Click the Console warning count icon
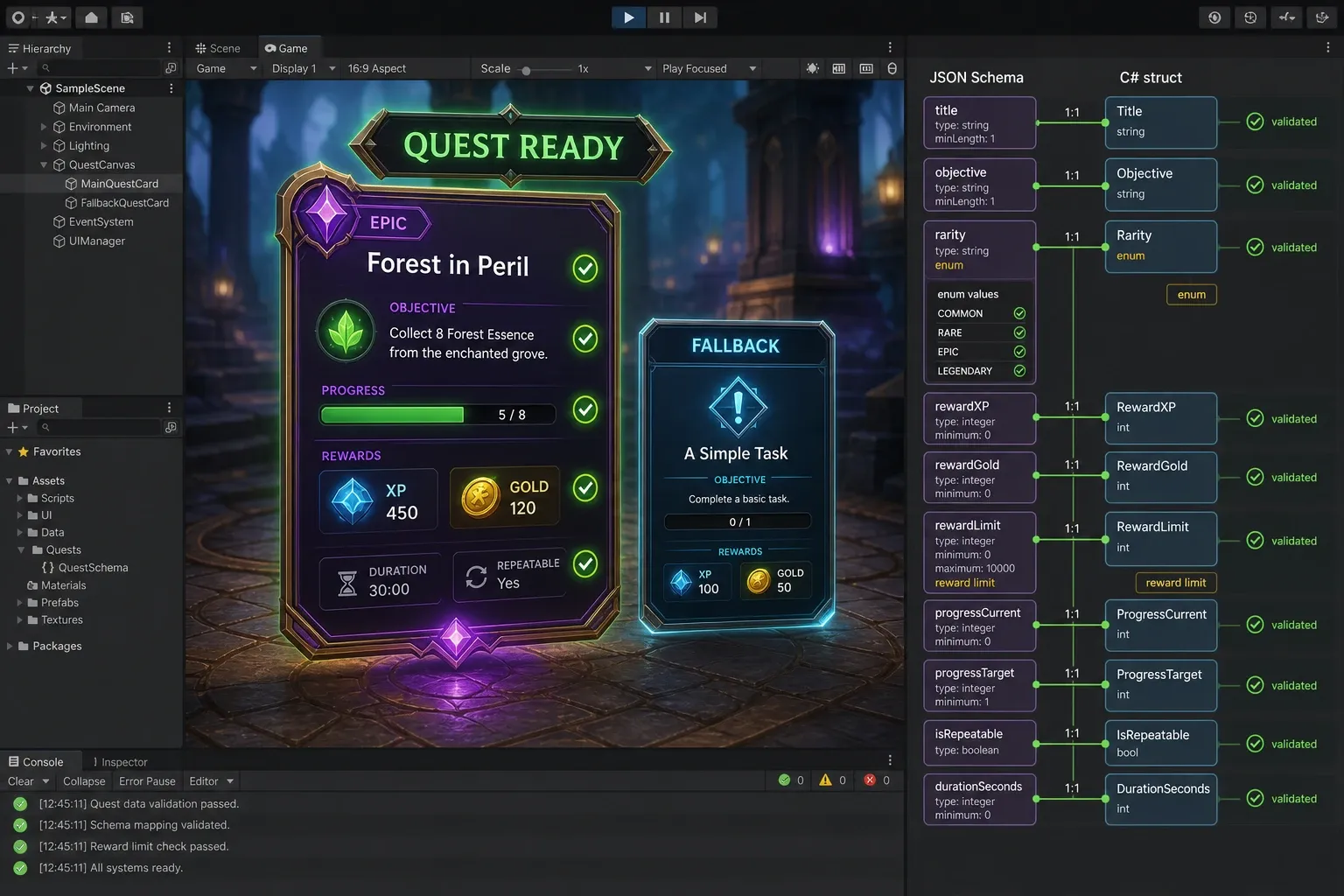Viewport: 1344px width, 896px height. [825, 780]
